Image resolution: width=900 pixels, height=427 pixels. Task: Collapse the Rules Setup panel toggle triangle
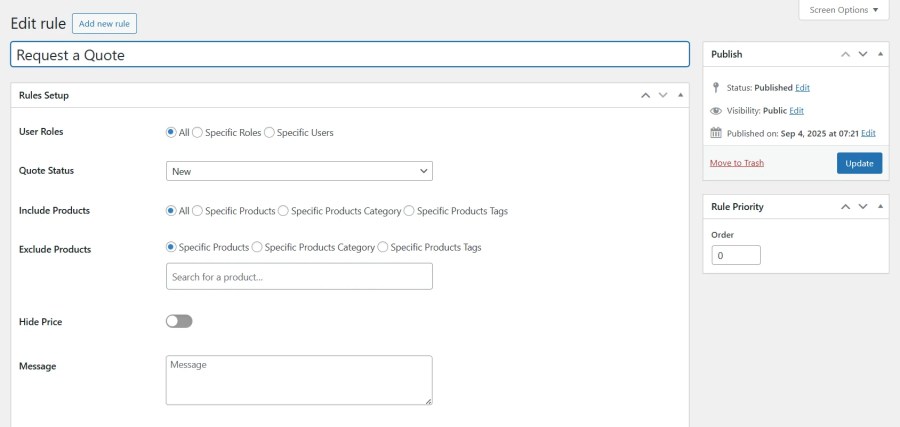(680, 95)
